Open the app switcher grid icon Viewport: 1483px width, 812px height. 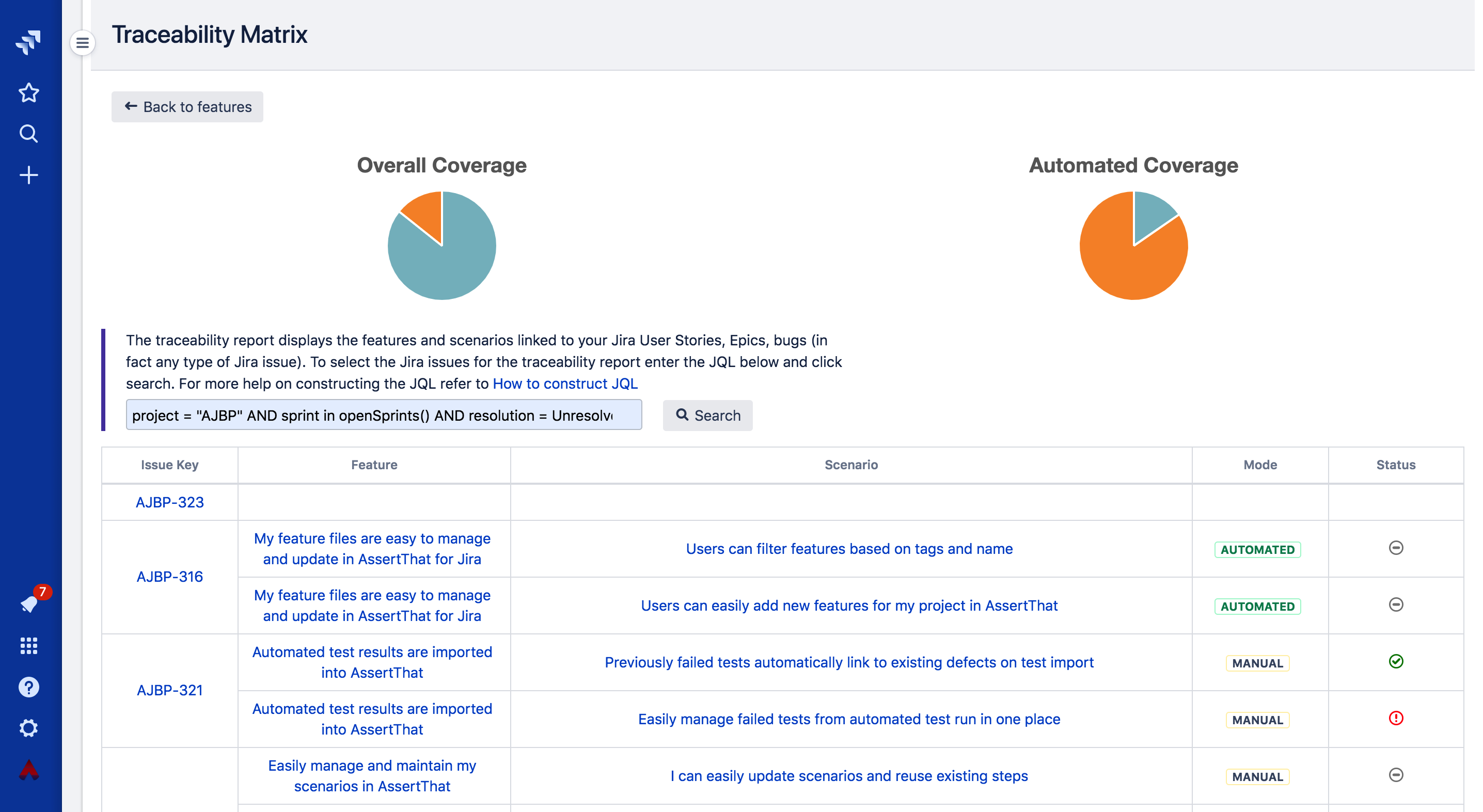click(28, 646)
